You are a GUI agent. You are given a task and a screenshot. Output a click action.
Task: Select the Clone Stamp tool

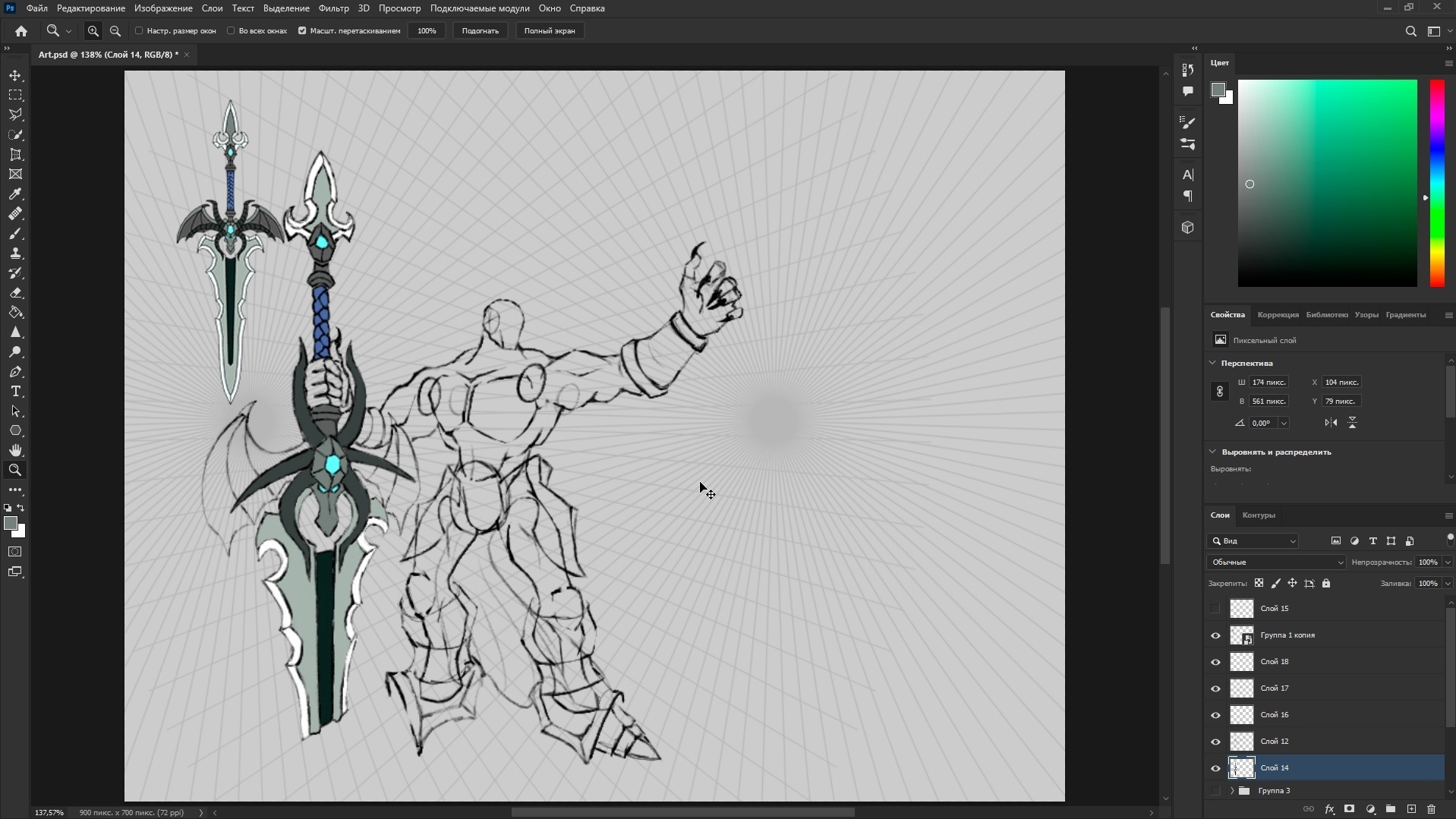15,254
